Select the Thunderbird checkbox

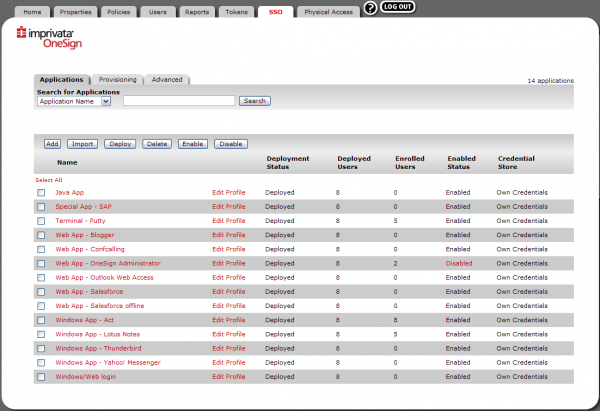pos(41,348)
